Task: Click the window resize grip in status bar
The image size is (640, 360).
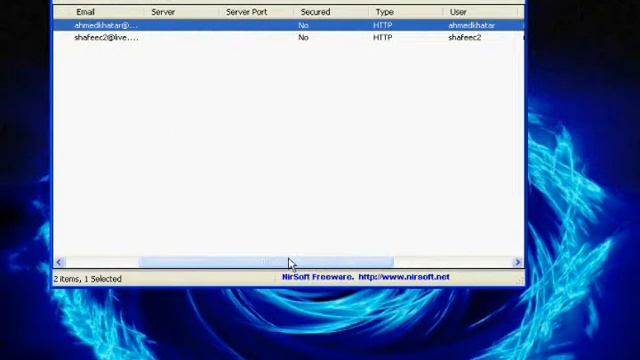Action: 520,280
